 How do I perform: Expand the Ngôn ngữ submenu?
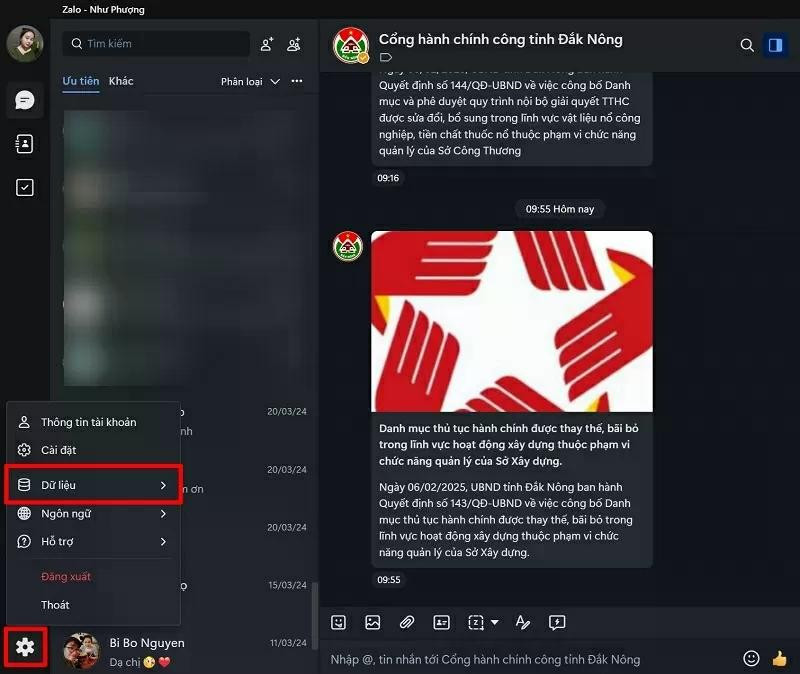click(x=93, y=513)
